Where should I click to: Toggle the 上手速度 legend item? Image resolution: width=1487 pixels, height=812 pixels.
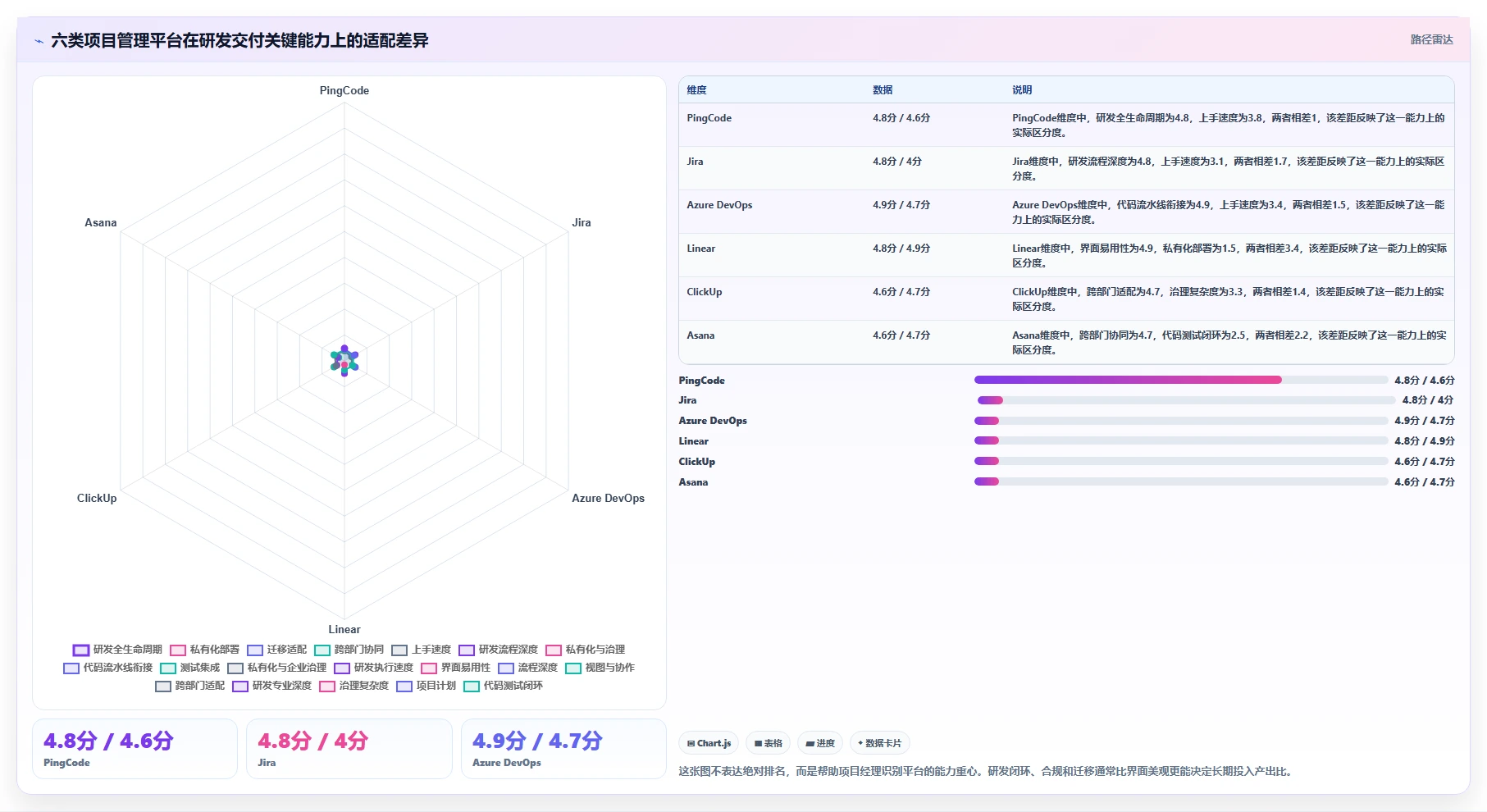tap(421, 650)
